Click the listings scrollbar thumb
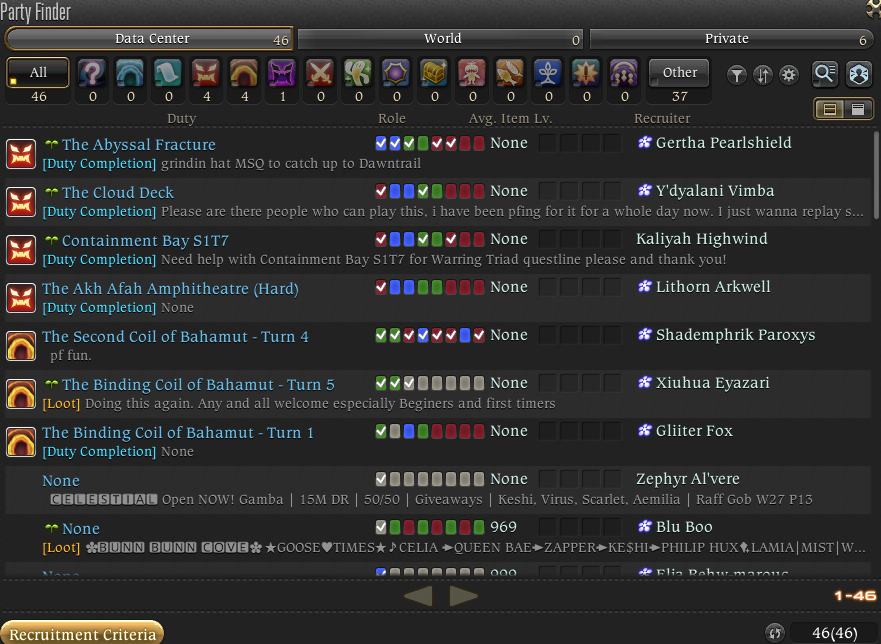This screenshot has height=644, width=881. coord(877,175)
